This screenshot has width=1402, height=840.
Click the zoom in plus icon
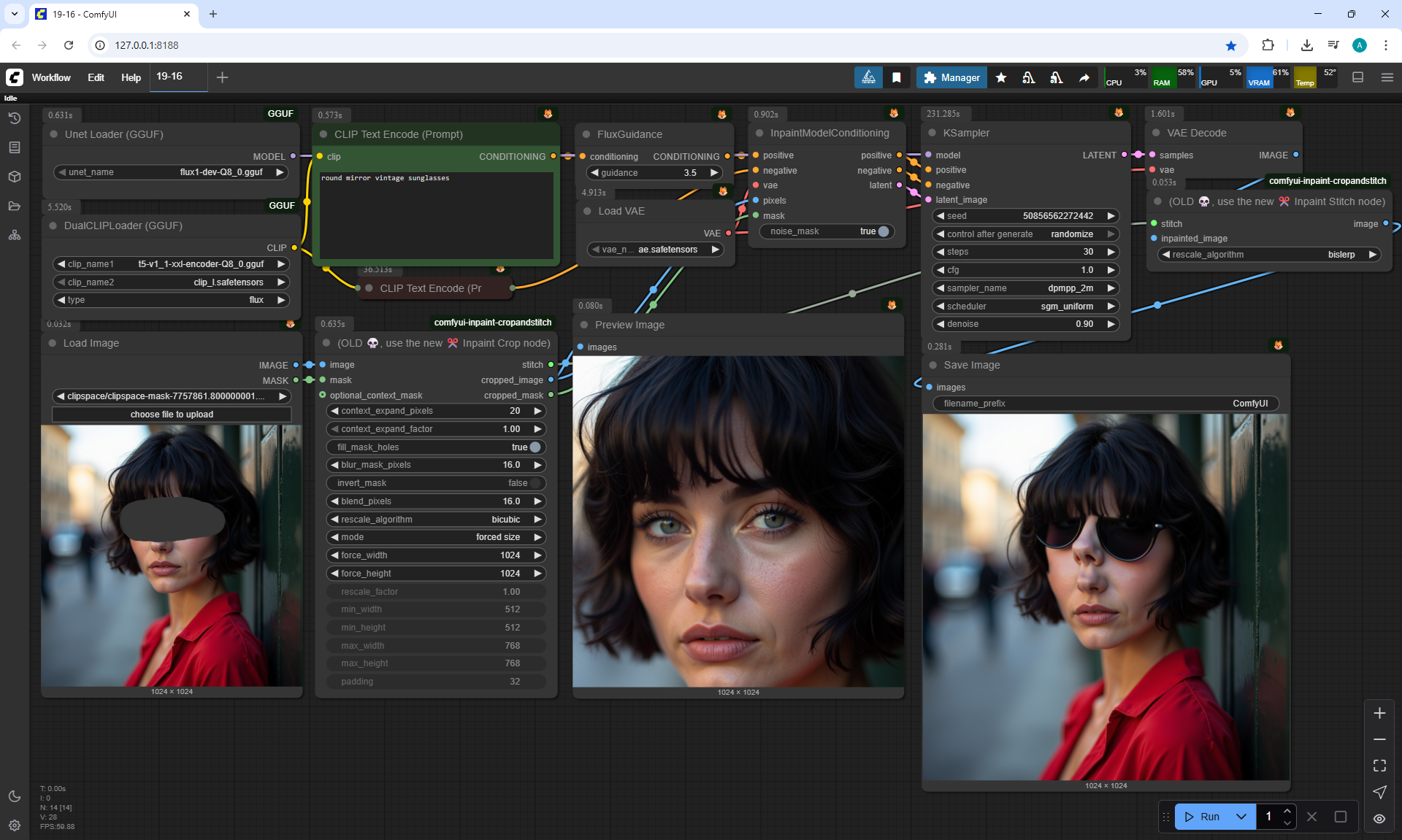[1379, 713]
